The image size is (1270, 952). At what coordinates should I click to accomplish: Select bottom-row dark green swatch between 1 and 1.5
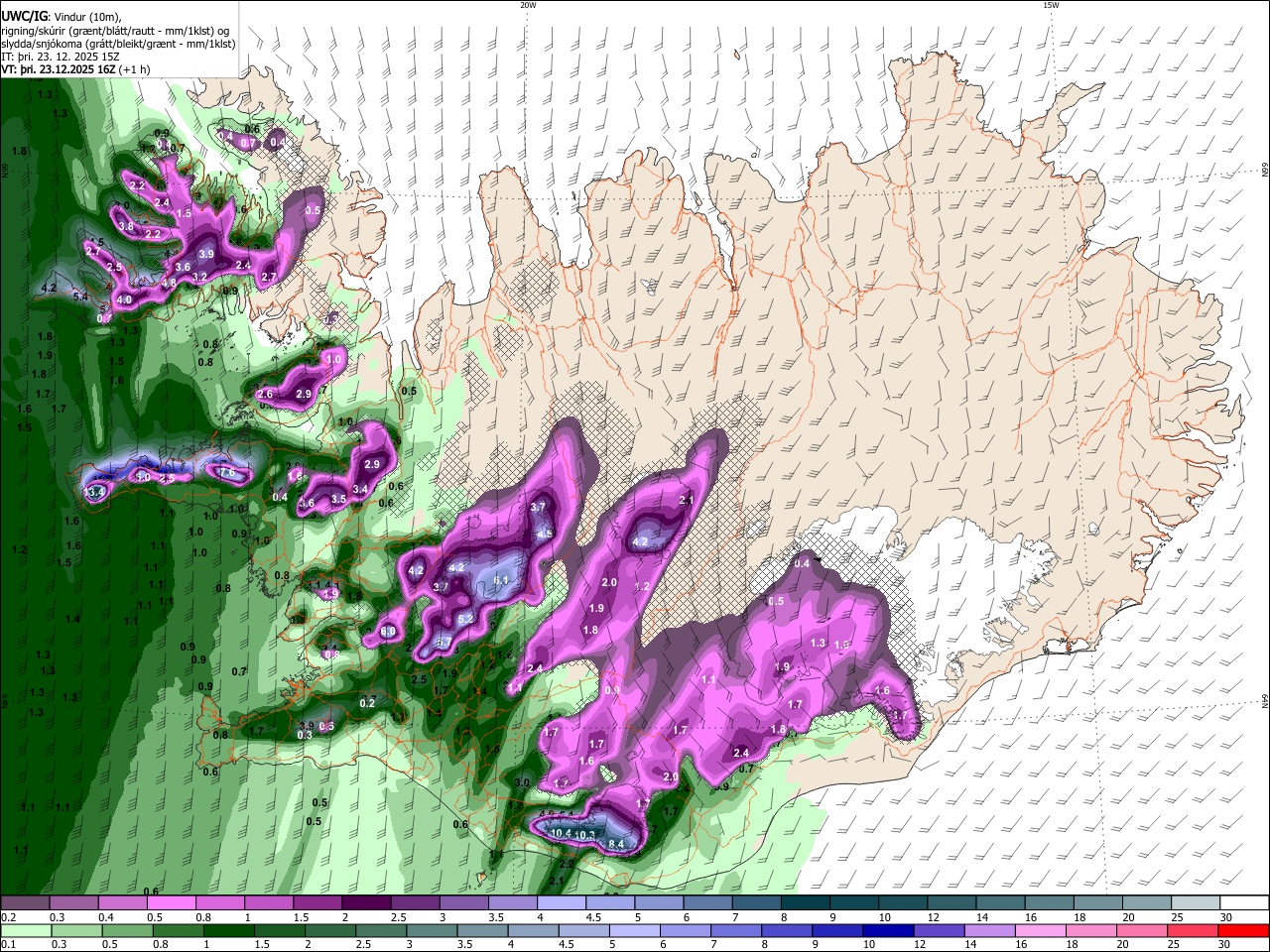[228, 930]
